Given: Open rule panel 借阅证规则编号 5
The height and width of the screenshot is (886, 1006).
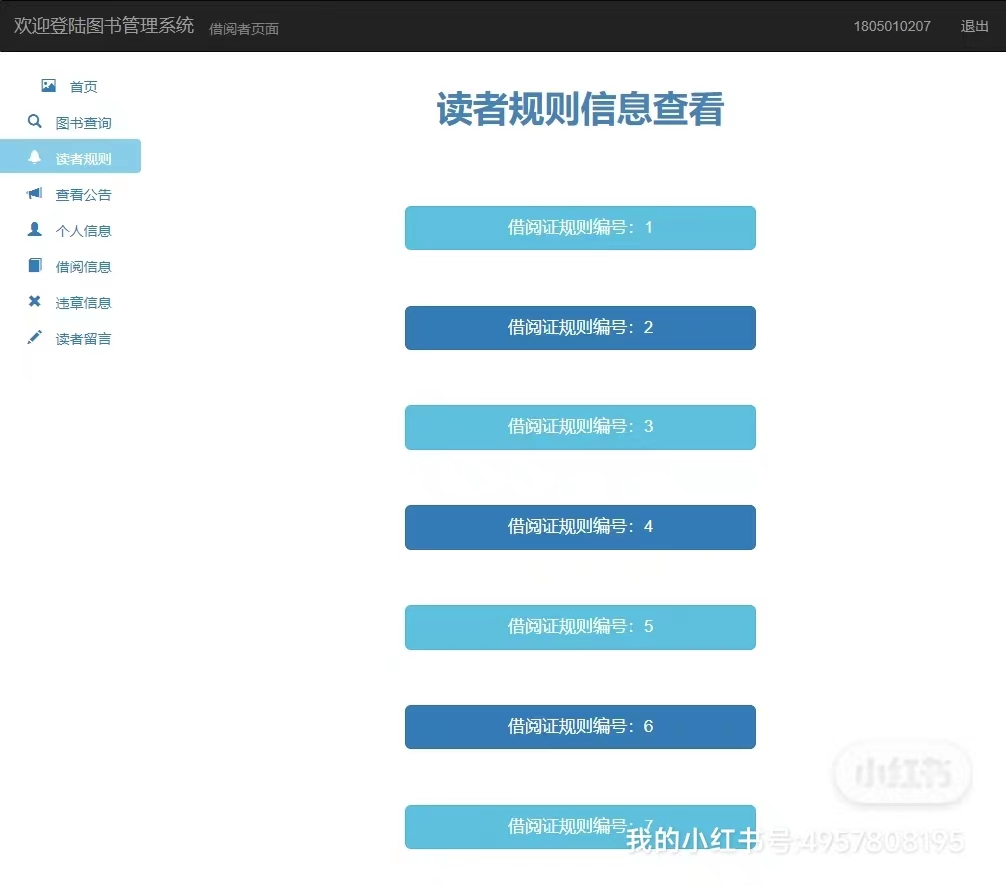Looking at the screenshot, I should [x=580, y=627].
